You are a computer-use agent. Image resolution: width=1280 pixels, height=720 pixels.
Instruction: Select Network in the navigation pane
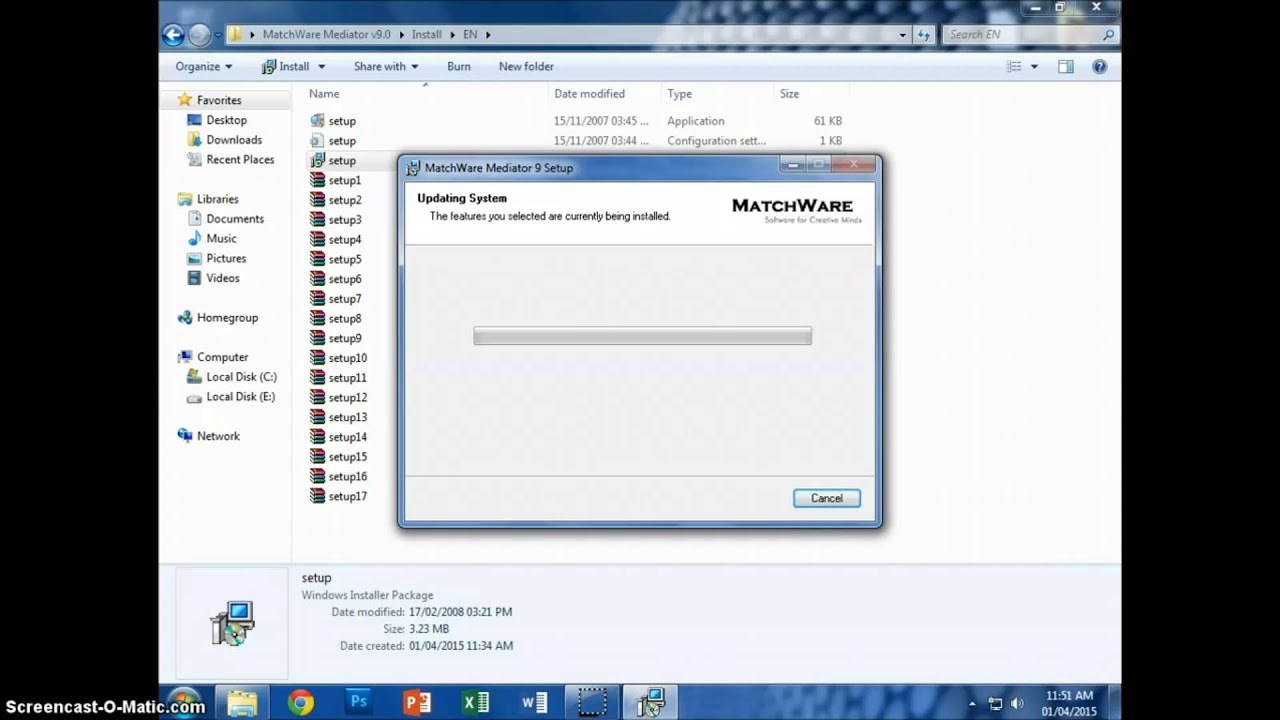point(218,436)
